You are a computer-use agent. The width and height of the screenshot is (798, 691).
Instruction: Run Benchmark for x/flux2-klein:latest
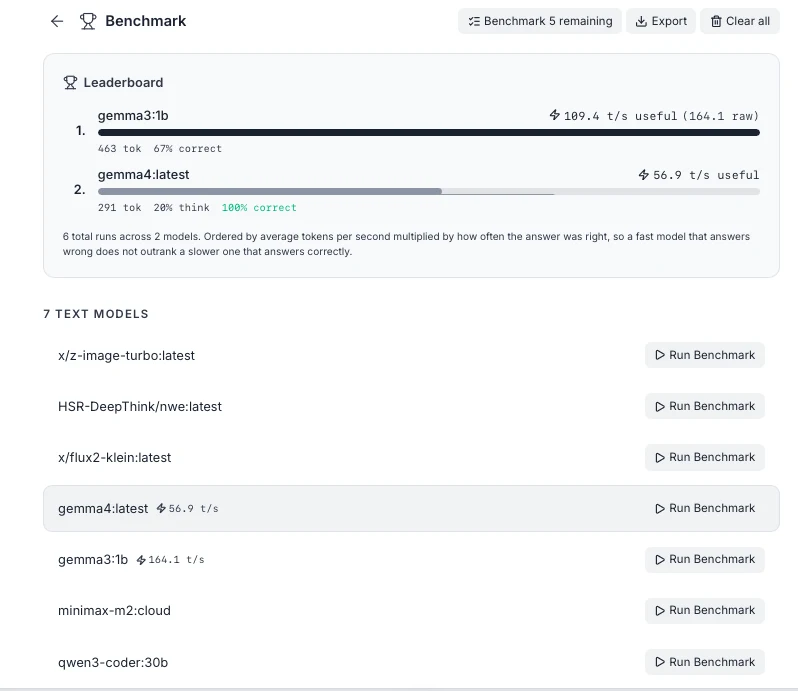click(x=705, y=457)
